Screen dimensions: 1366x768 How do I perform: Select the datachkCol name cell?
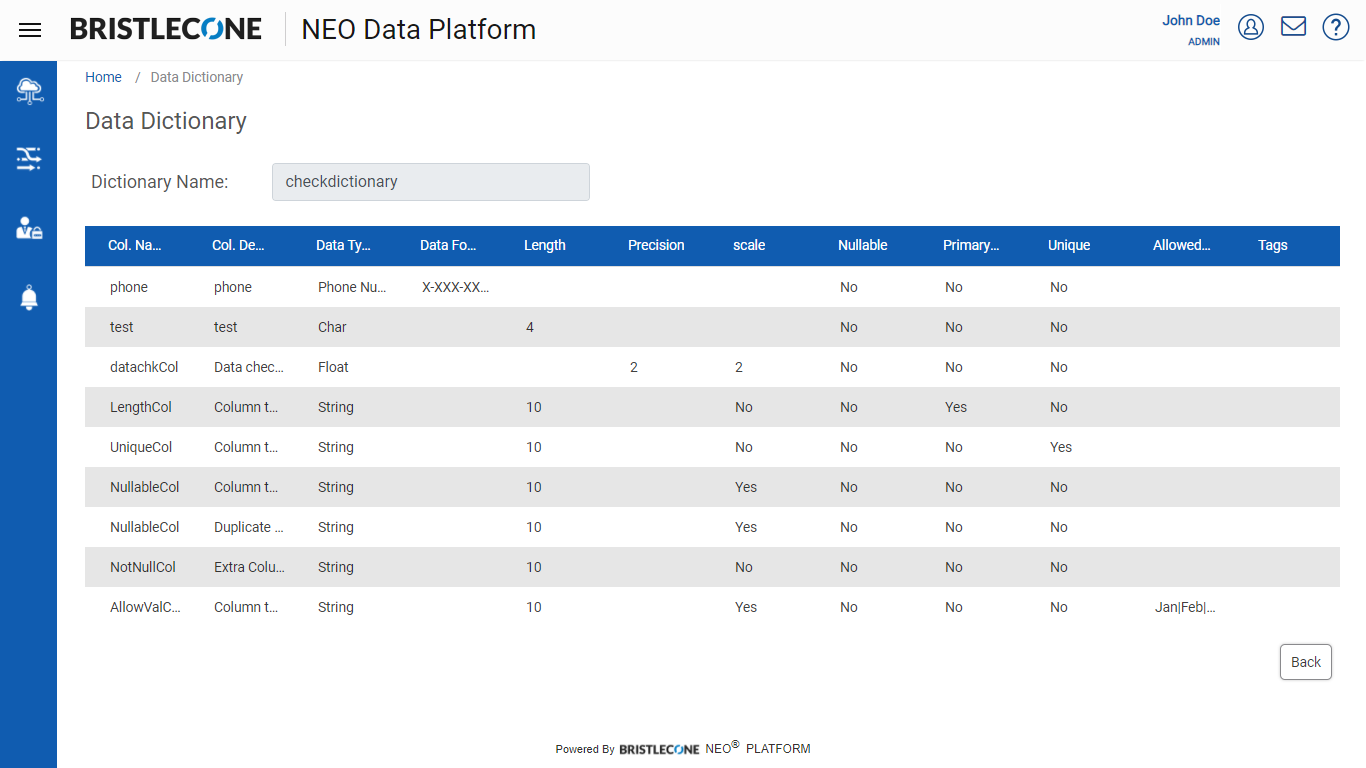[144, 367]
